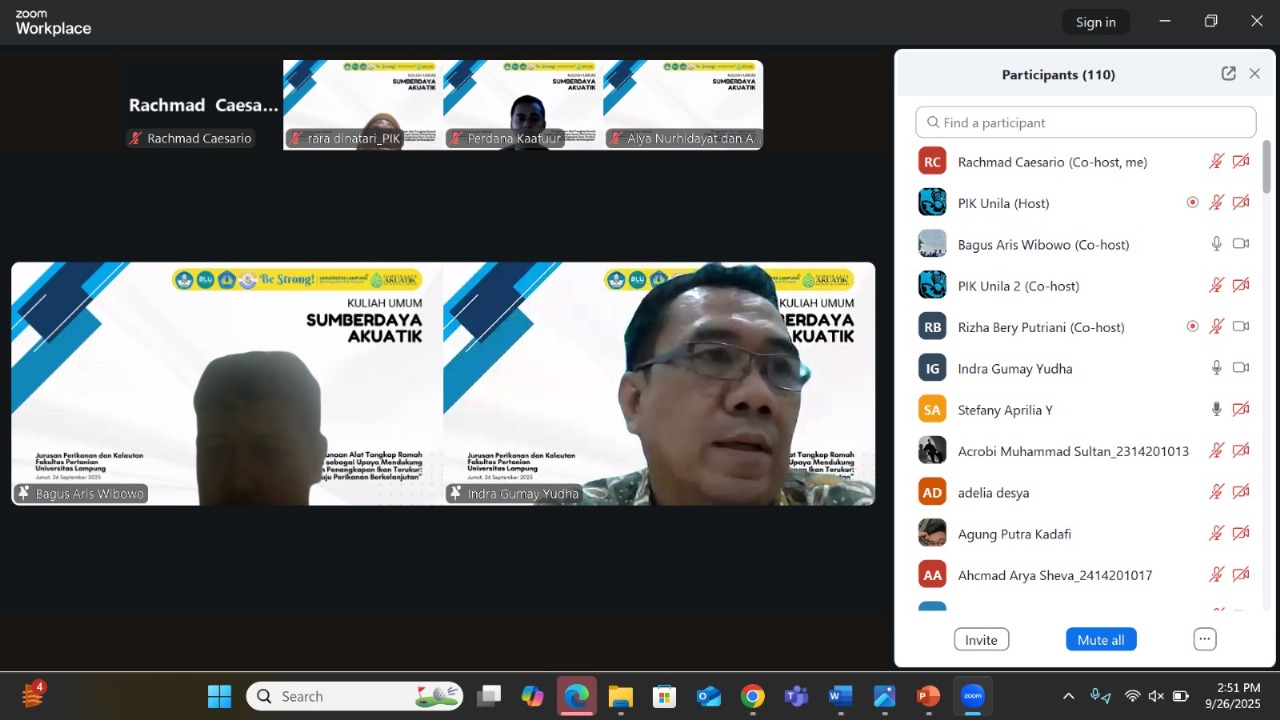Click the Find a participant search field

(1085, 122)
